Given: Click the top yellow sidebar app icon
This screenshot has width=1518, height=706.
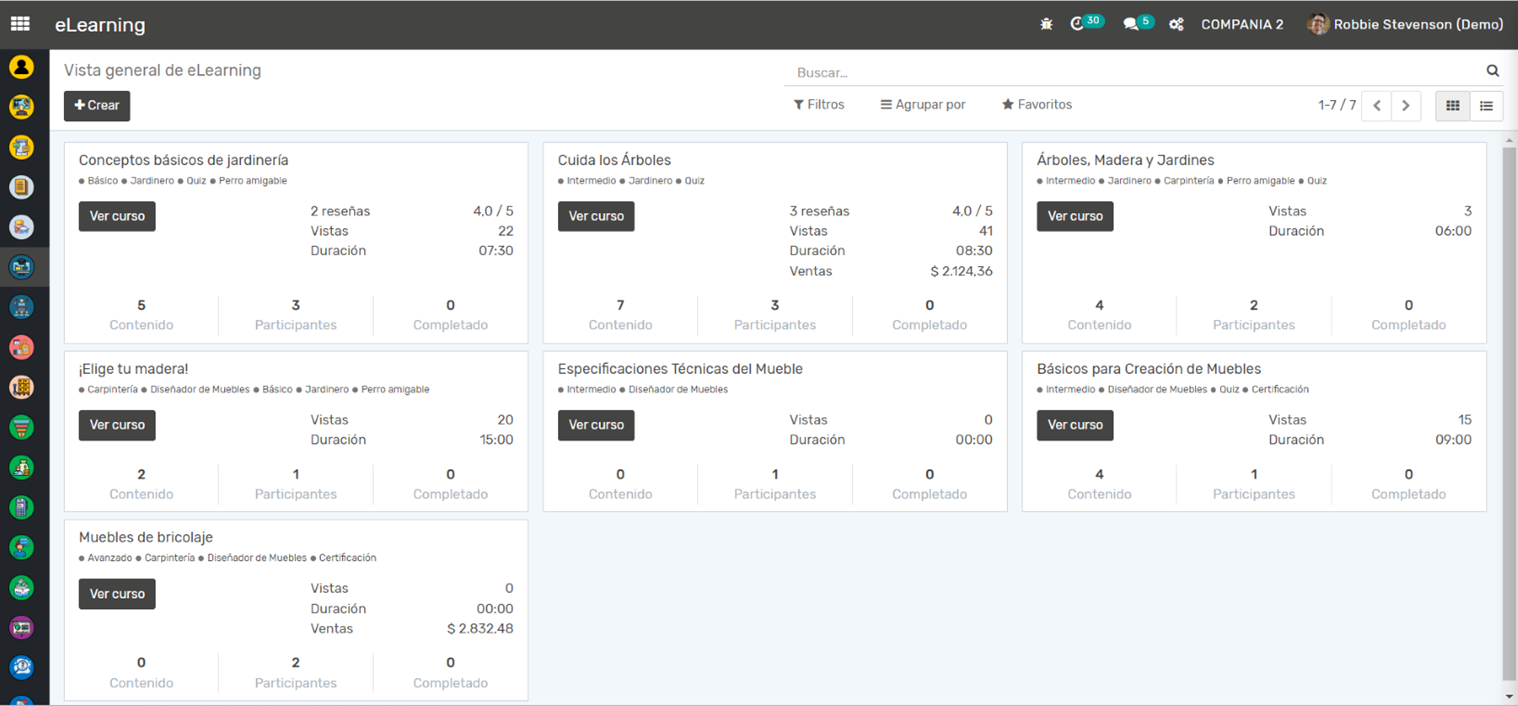Looking at the screenshot, I should [x=22, y=67].
